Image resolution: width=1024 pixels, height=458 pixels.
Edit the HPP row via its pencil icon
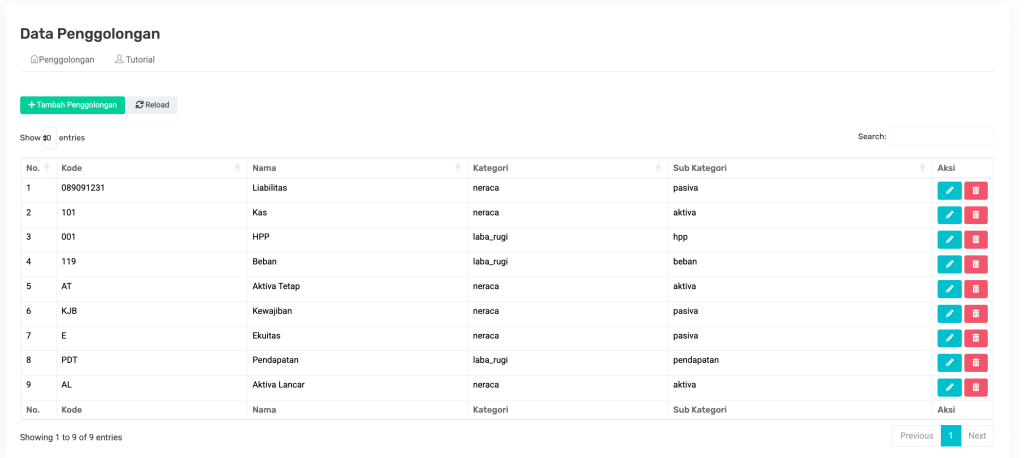point(949,239)
